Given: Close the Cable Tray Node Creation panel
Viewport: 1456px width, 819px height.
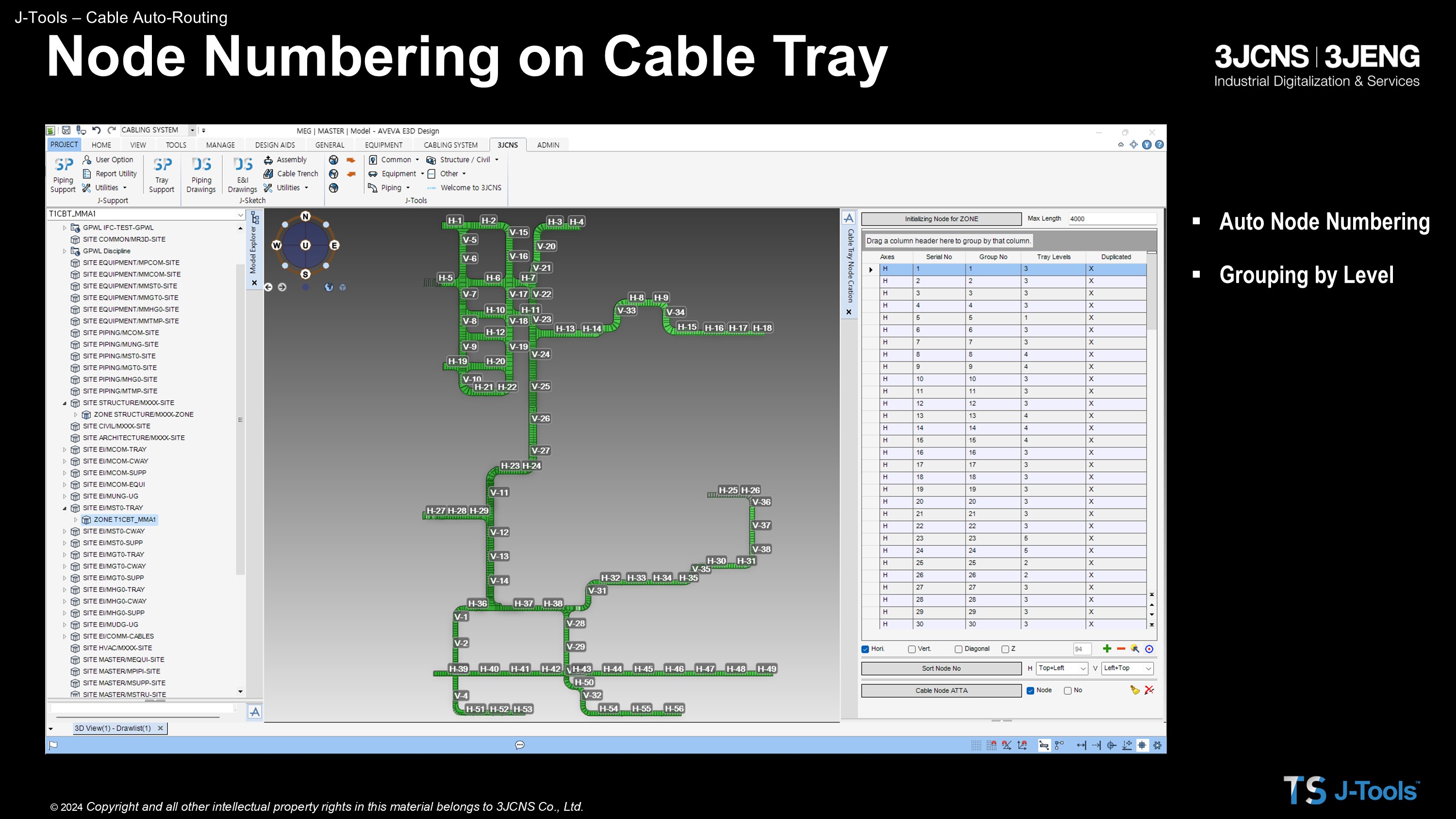Looking at the screenshot, I should point(848,312).
